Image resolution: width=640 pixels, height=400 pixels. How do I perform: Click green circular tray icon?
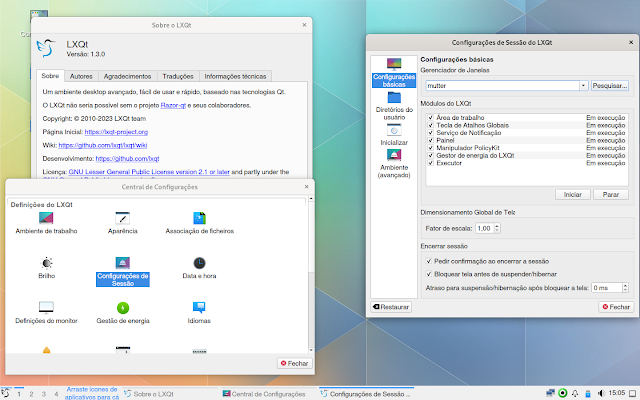562,393
